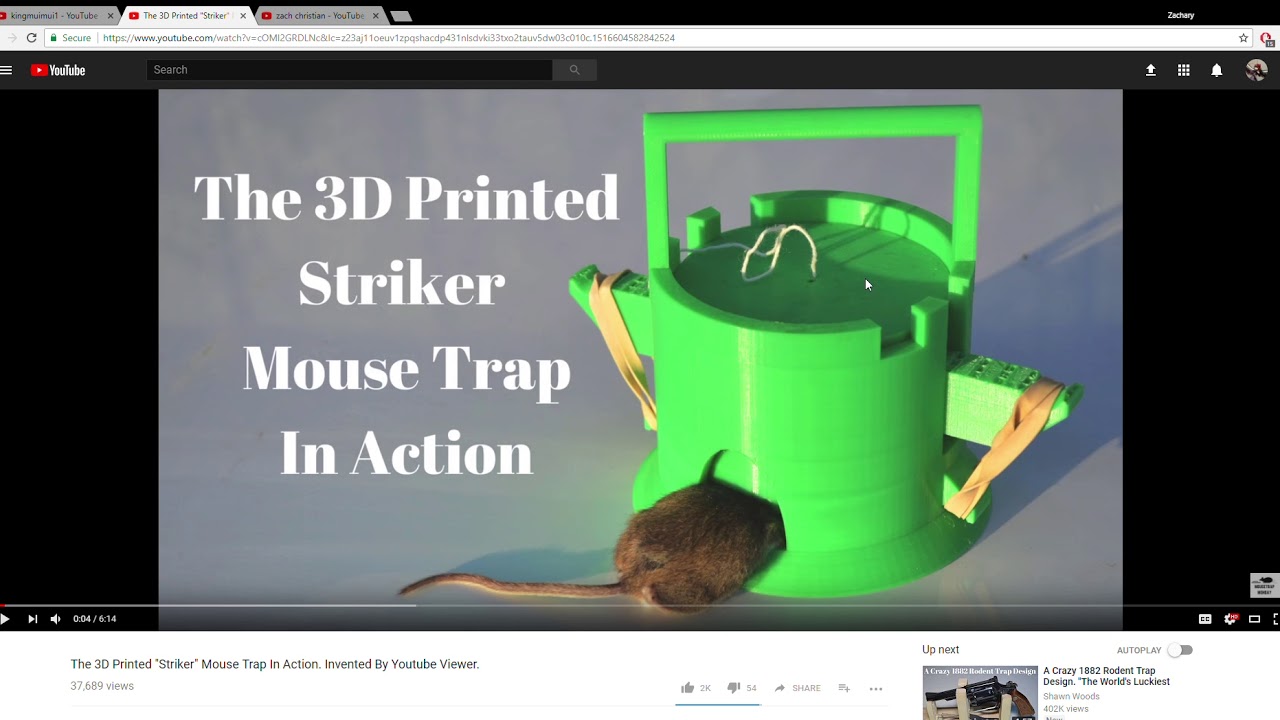Open 'A Crazy 1882 Rodent Trap Design' title
Screen dimensions: 1280x720
click(x=1106, y=676)
